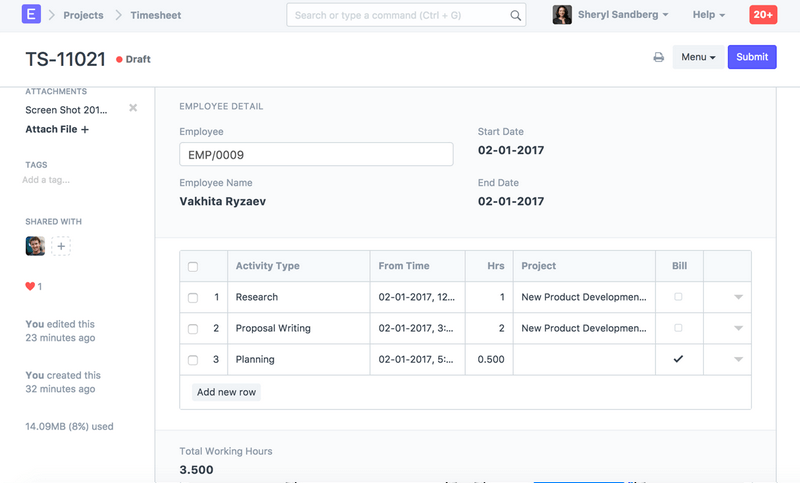Screen dimensions: 800x483
Task: Click Add new row button
Action: [x=226, y=392]
